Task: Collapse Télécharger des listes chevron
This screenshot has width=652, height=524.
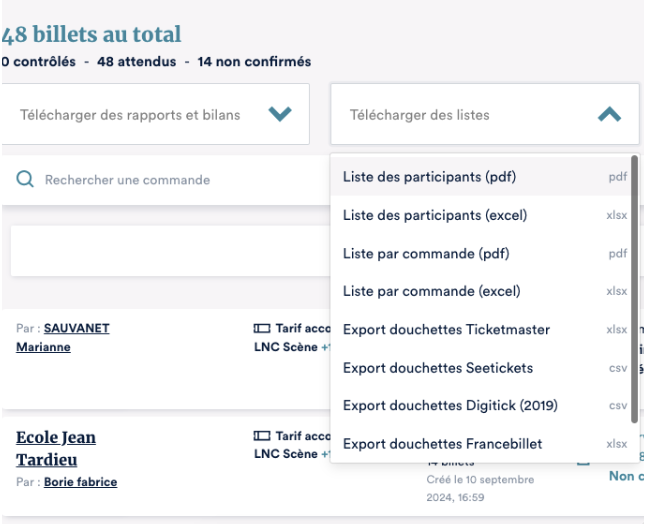Action: 608,115
